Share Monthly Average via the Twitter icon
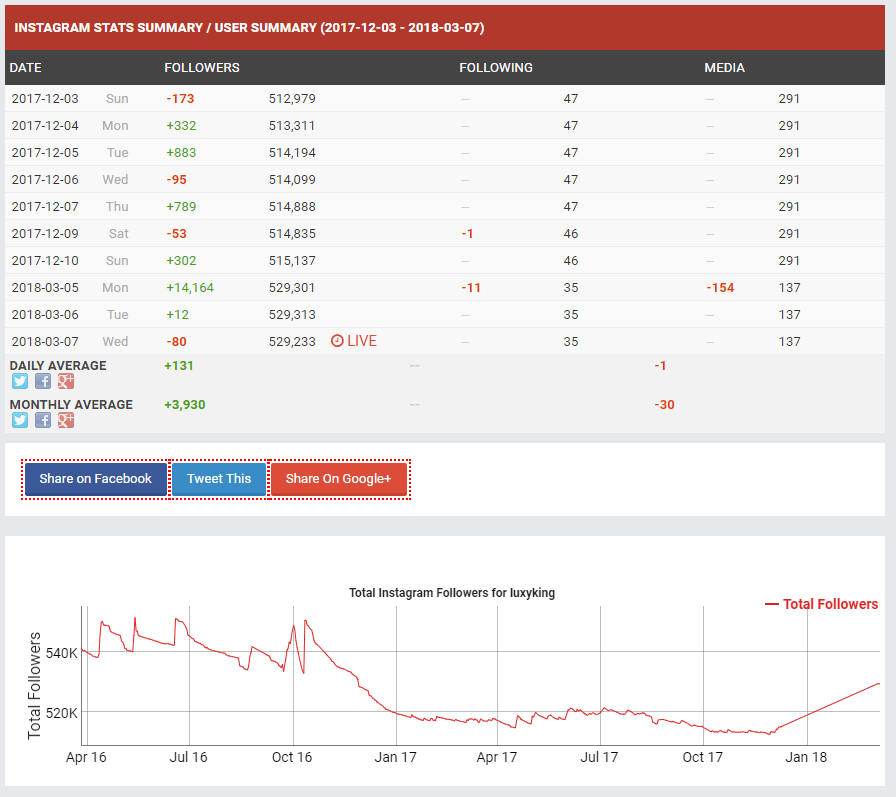896x797 pixels. tap(20, 420)
